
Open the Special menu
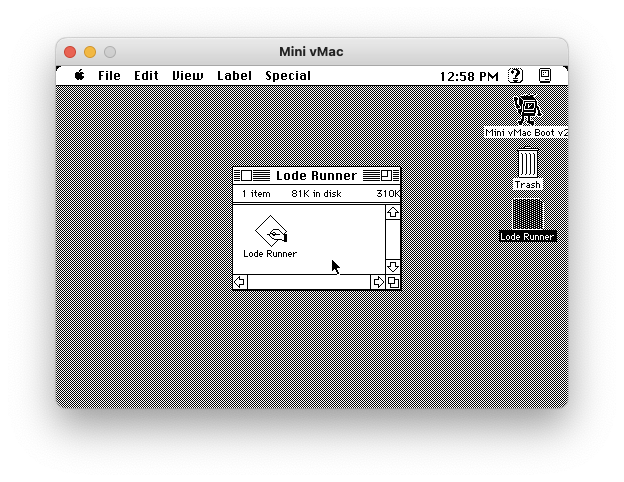[288, 76]
